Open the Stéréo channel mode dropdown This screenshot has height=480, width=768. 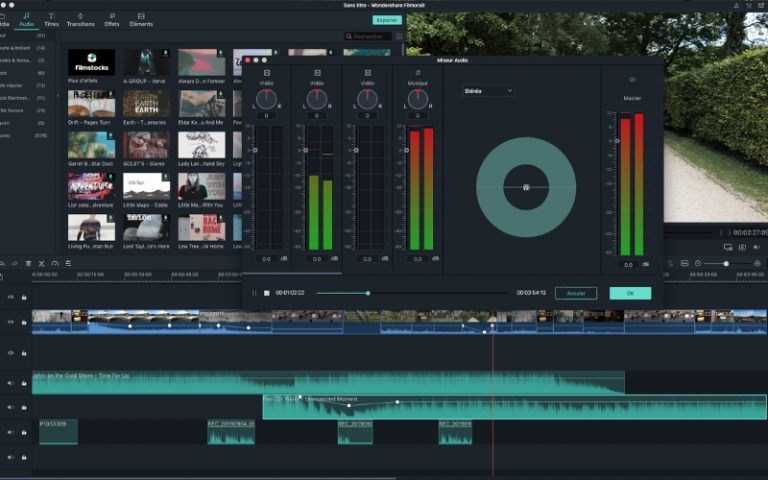point(488,90)
